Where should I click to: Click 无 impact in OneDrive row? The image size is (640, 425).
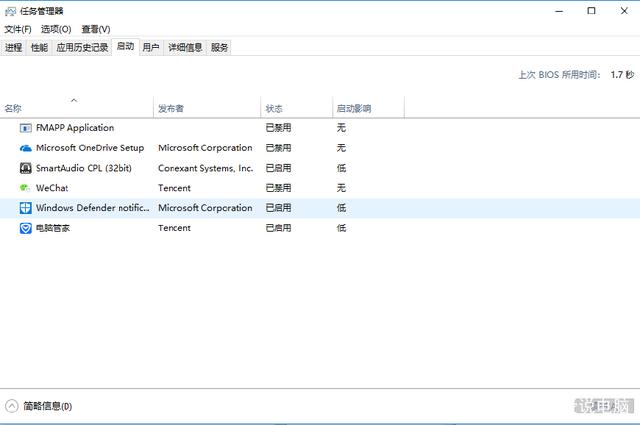[341, 148]
